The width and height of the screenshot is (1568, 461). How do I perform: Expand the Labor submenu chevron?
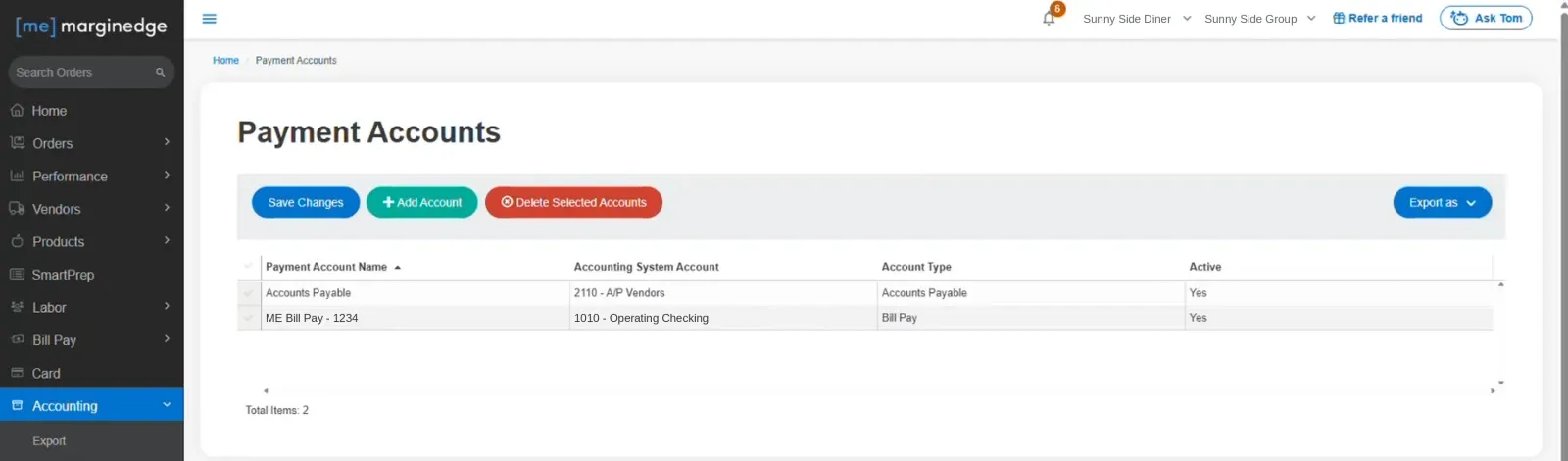(167, 306)
